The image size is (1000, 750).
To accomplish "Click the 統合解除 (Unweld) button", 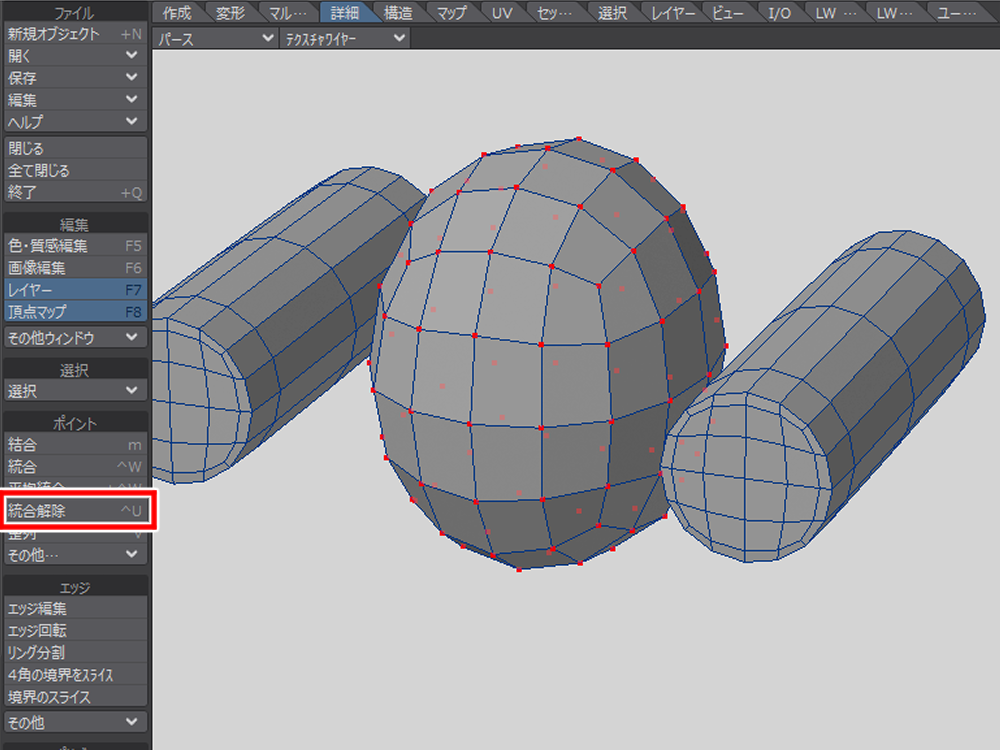I will [75, 511].
